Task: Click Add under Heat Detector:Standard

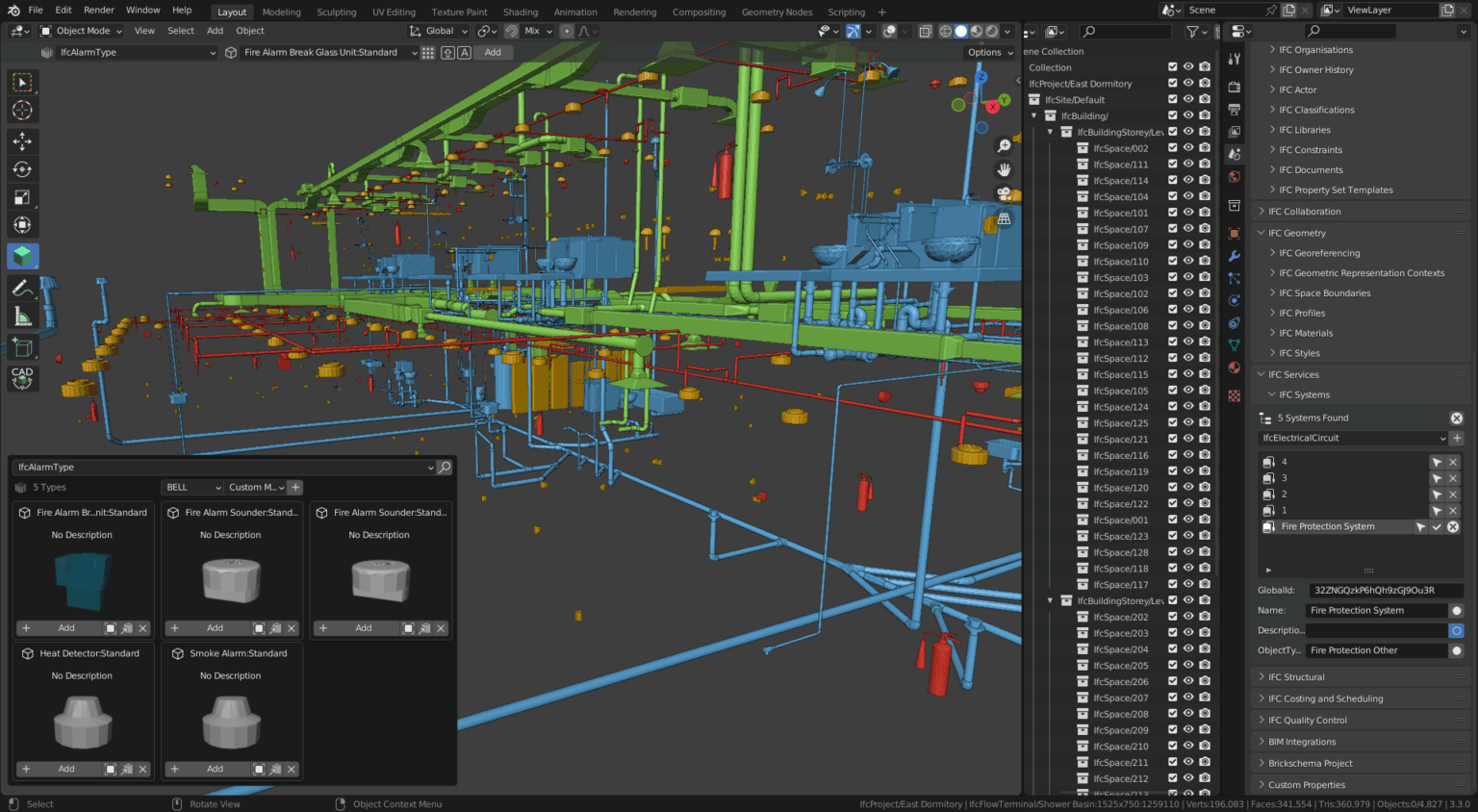Action: (65, 769)
